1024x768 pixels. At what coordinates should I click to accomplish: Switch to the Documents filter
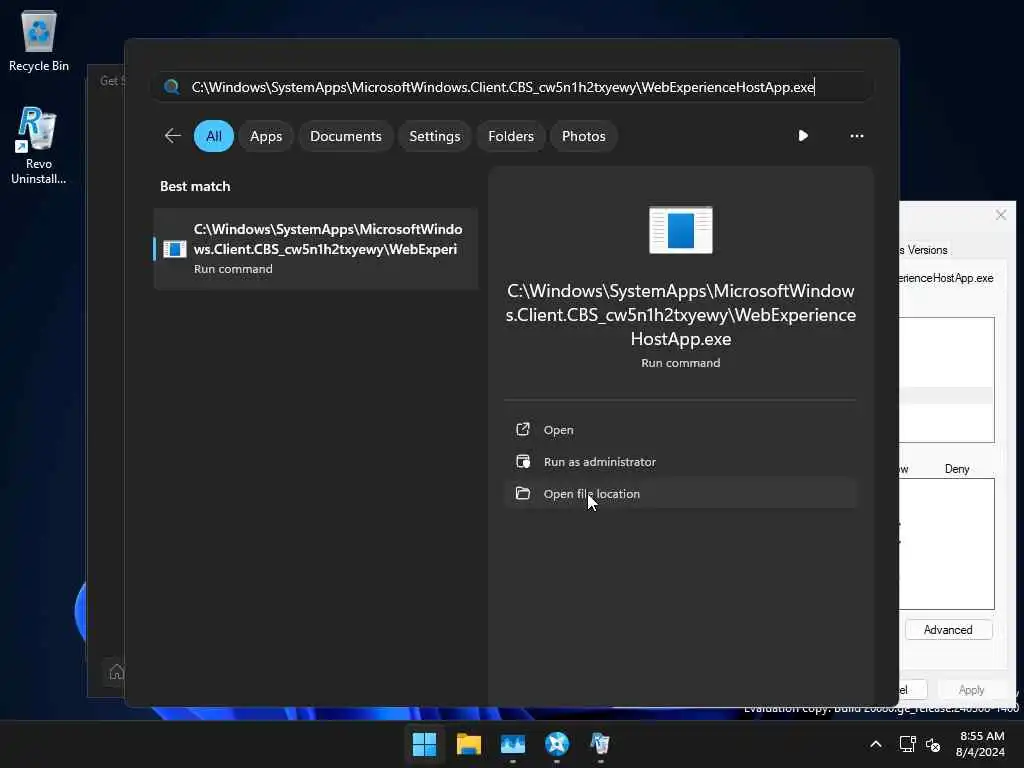(x=345, y=136)
